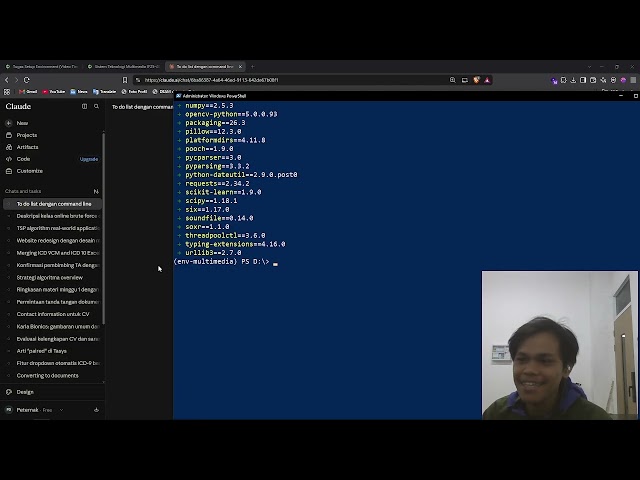Open News bookmark
The width and height of the screenshot is (640, 480).
[x=79, y=92]
